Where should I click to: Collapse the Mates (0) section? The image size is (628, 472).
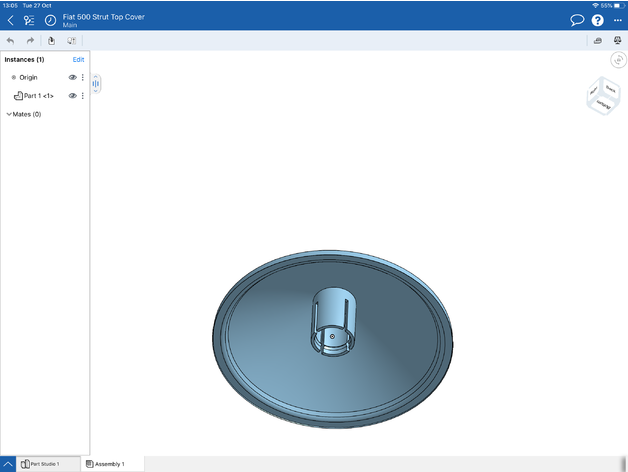[9, 114]
